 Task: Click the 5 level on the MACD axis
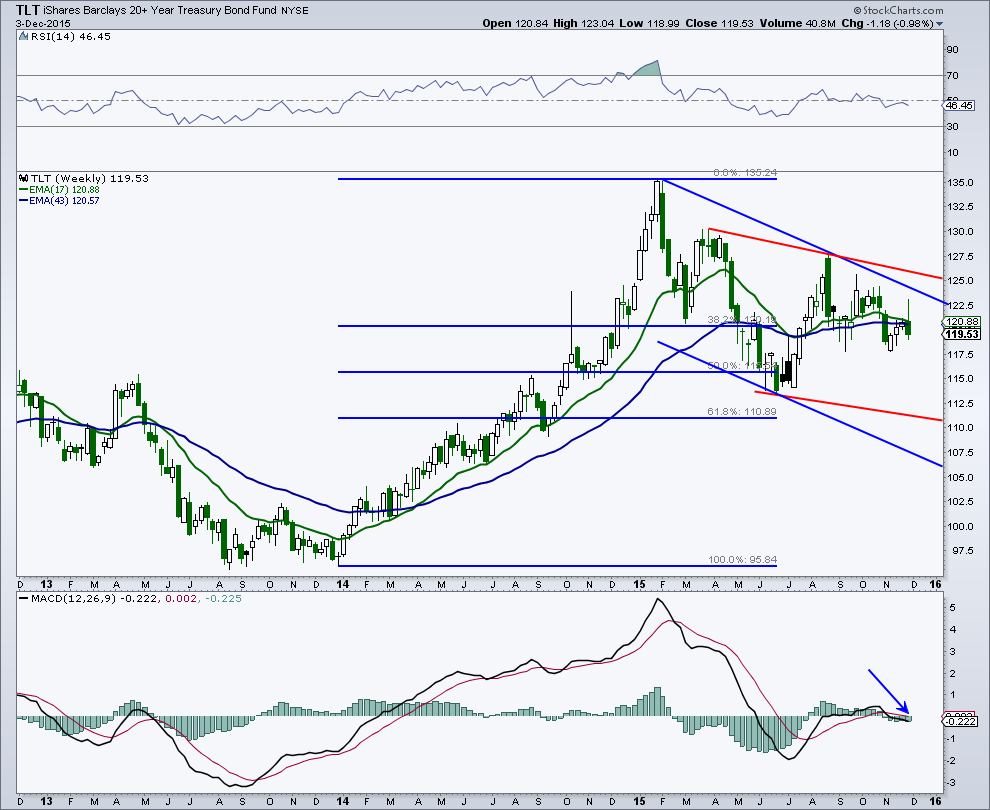pos(952,607)
